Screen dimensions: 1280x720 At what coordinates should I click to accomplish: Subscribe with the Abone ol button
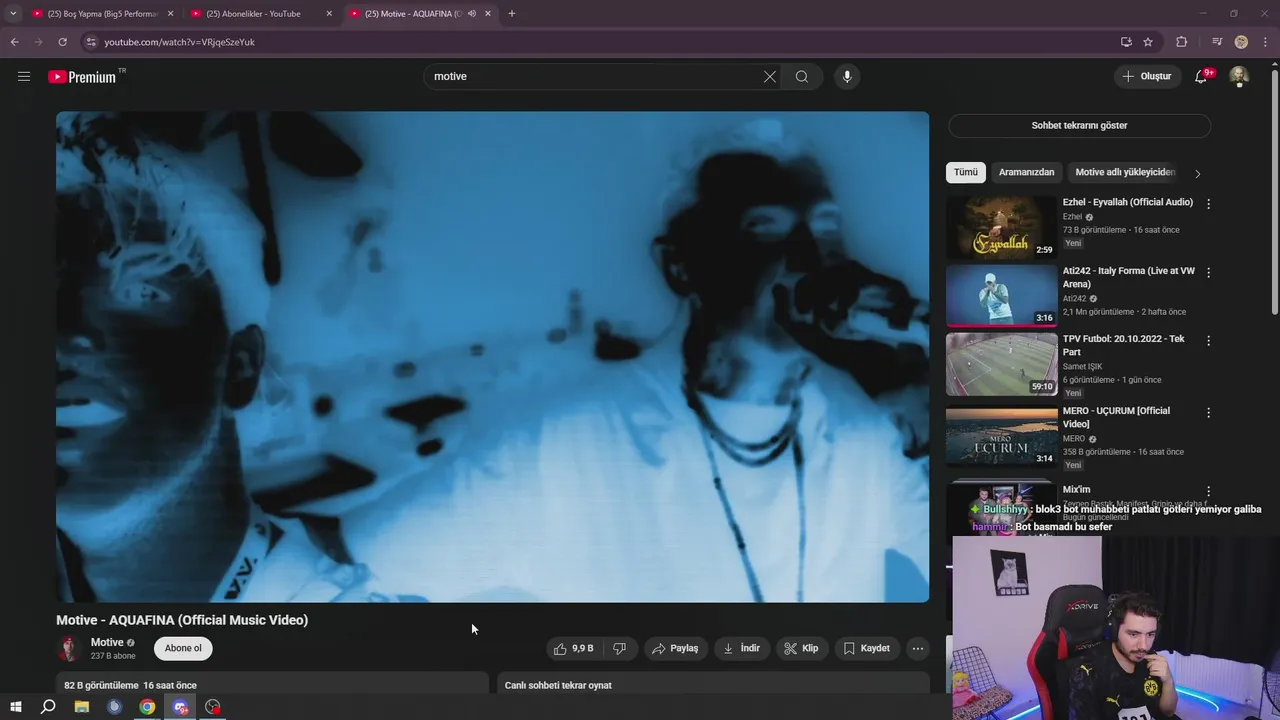coord(183,648)
